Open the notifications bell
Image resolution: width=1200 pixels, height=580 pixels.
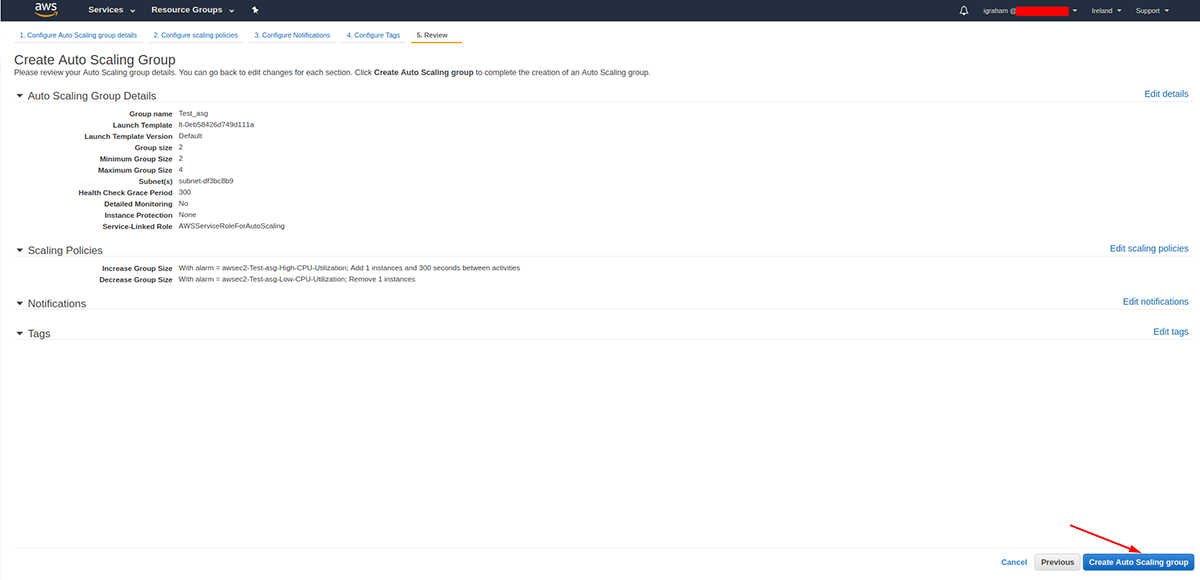(962, 10)
